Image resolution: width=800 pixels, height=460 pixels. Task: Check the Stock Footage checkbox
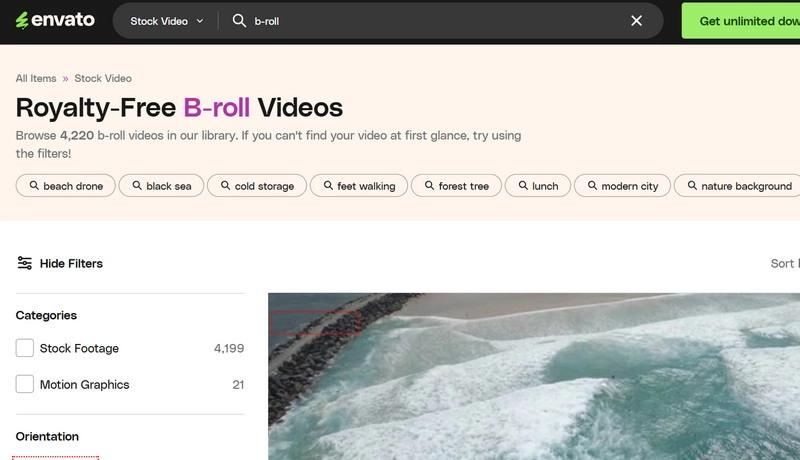[24, 348]
